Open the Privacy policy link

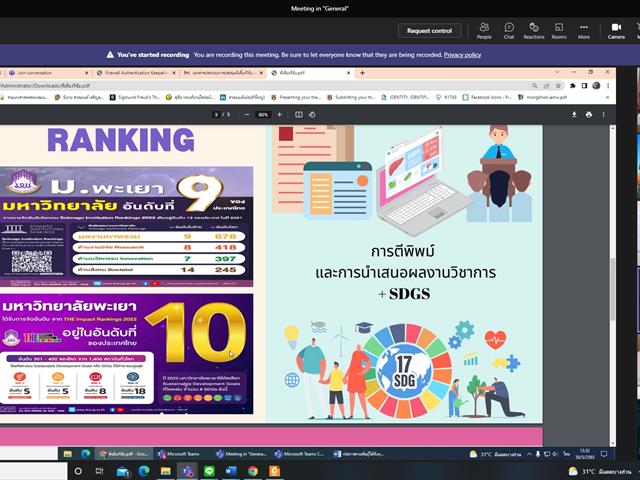462,55
